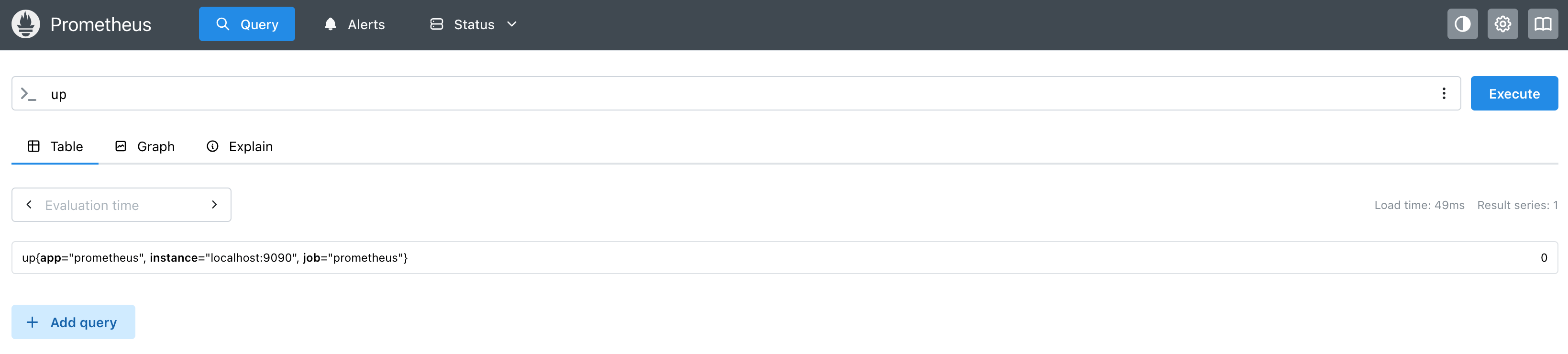This screenshot has height=354, width=1568.
Task: Click into the Evaluation time field
Action: (x=122, y=206)
